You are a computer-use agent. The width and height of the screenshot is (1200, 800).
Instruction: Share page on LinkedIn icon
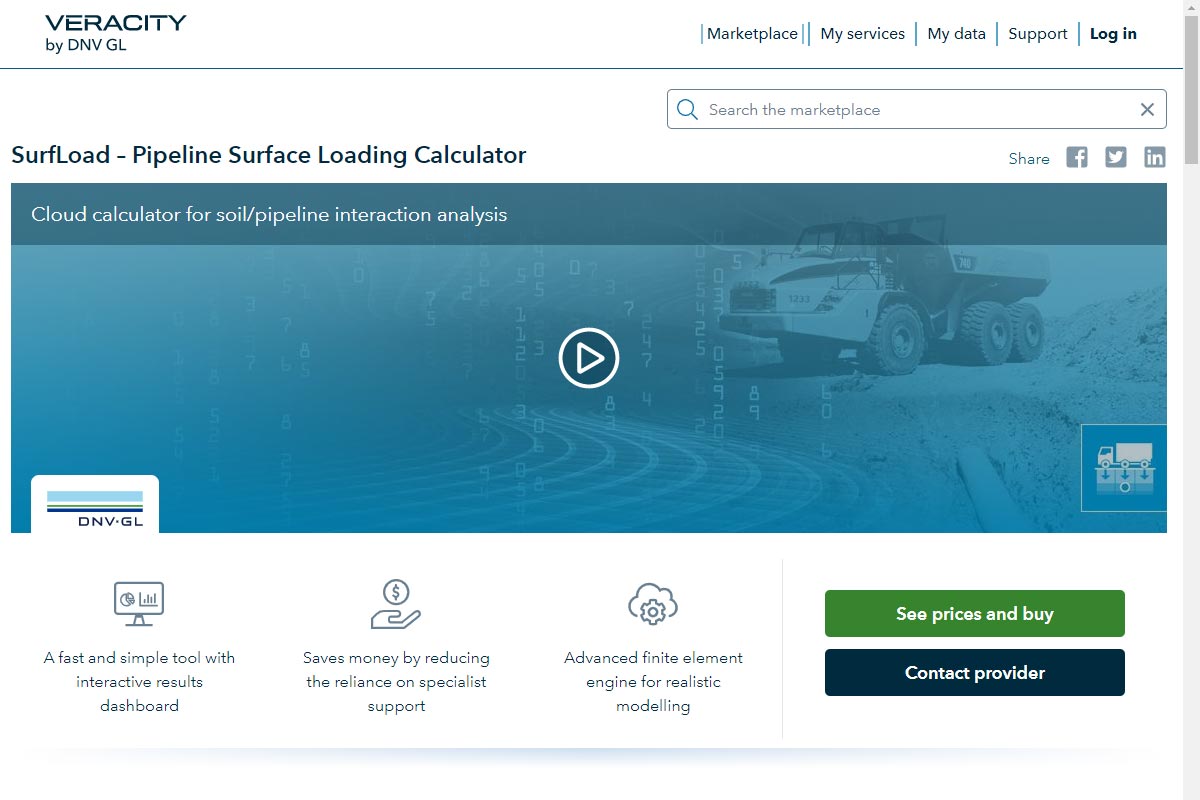point(1154,157)
